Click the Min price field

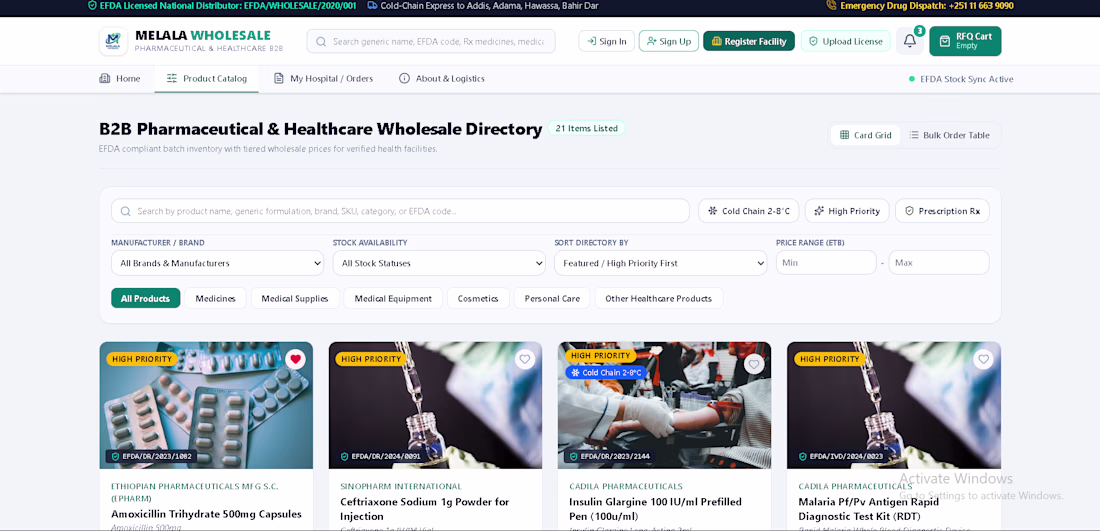(x=826, y=263)
